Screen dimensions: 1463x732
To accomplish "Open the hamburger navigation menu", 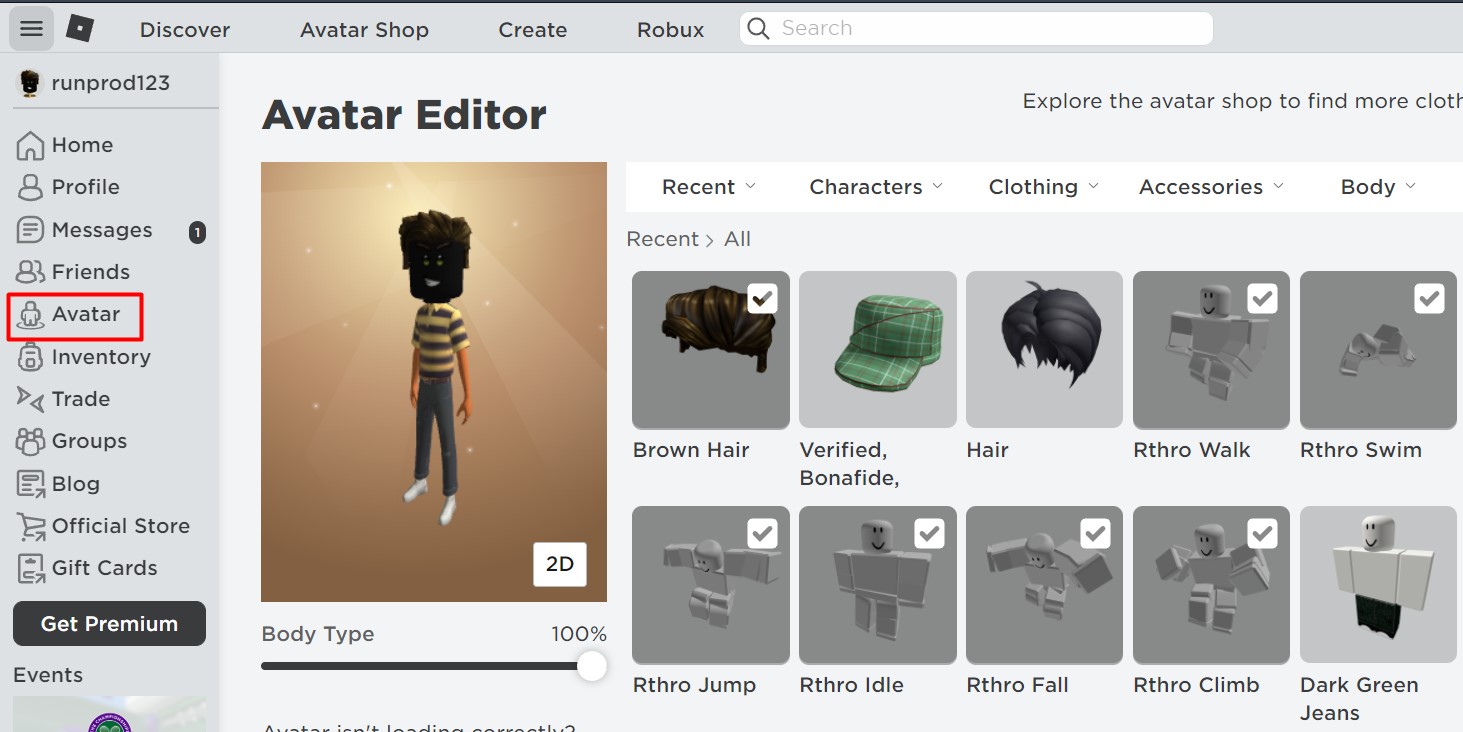I will click(31, 29).
